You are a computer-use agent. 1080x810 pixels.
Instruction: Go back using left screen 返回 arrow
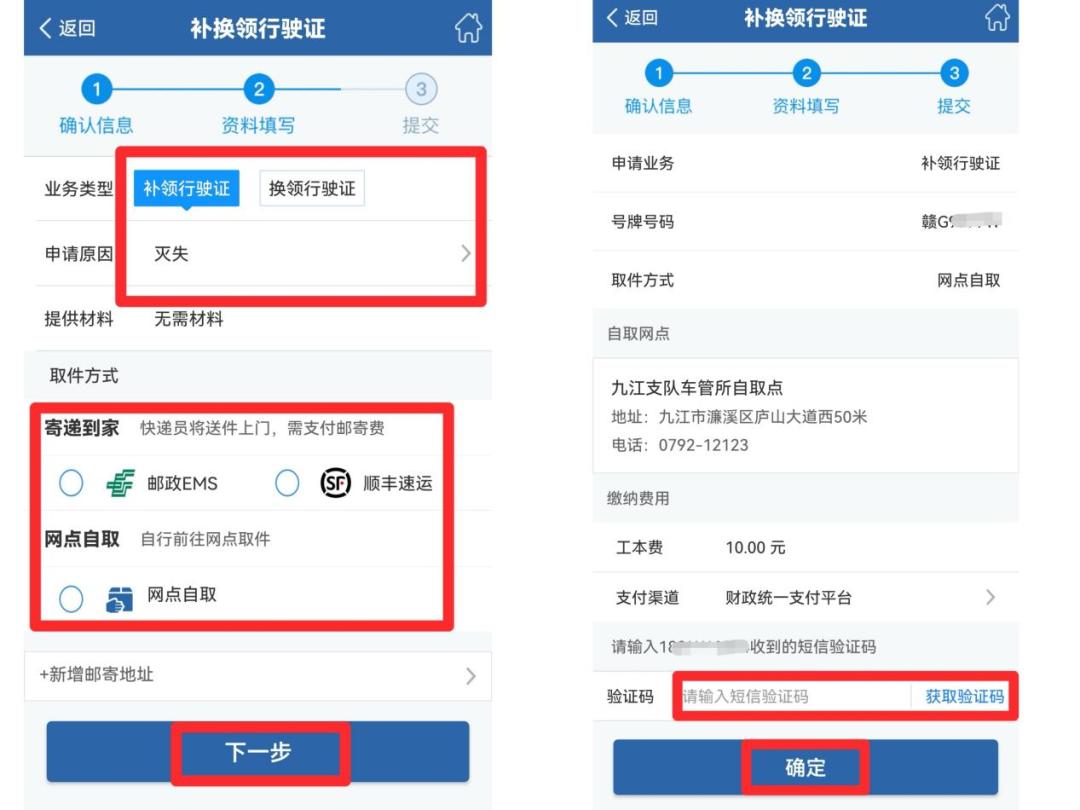point(67,28)
